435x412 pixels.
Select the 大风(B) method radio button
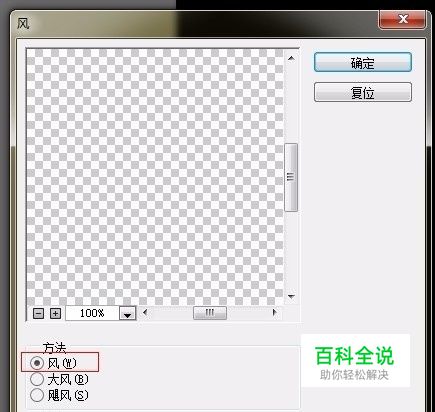pos(37,379)
